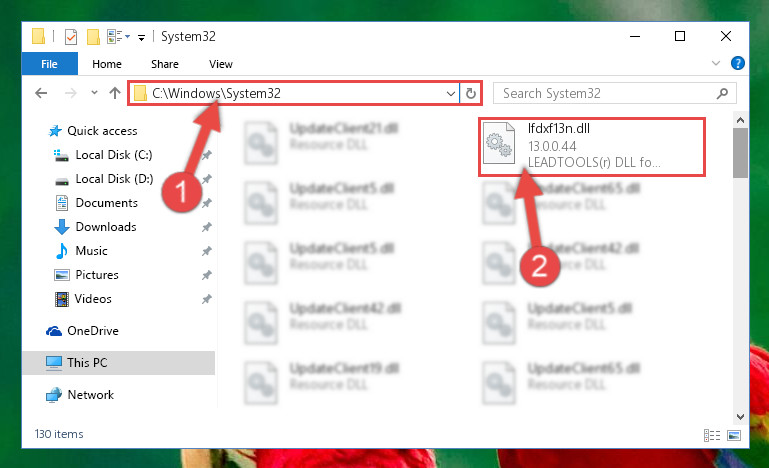This screenshot has width=769, height=468.
Task: Open the Share ribbon tab
Action: [165, 64]
